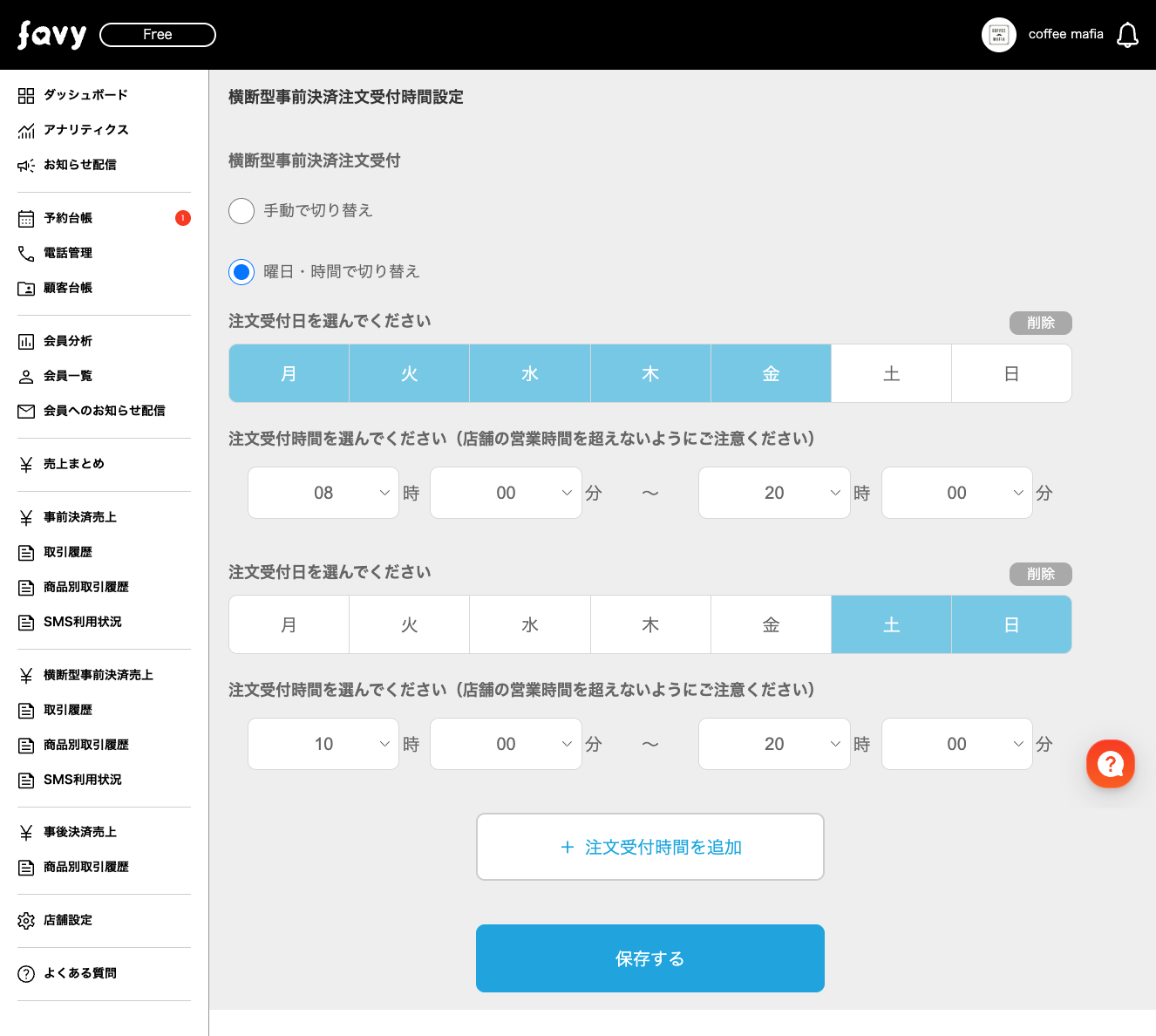
Task: Go to アナリティクス in the sidebar
Action: [x=86, y=130]
